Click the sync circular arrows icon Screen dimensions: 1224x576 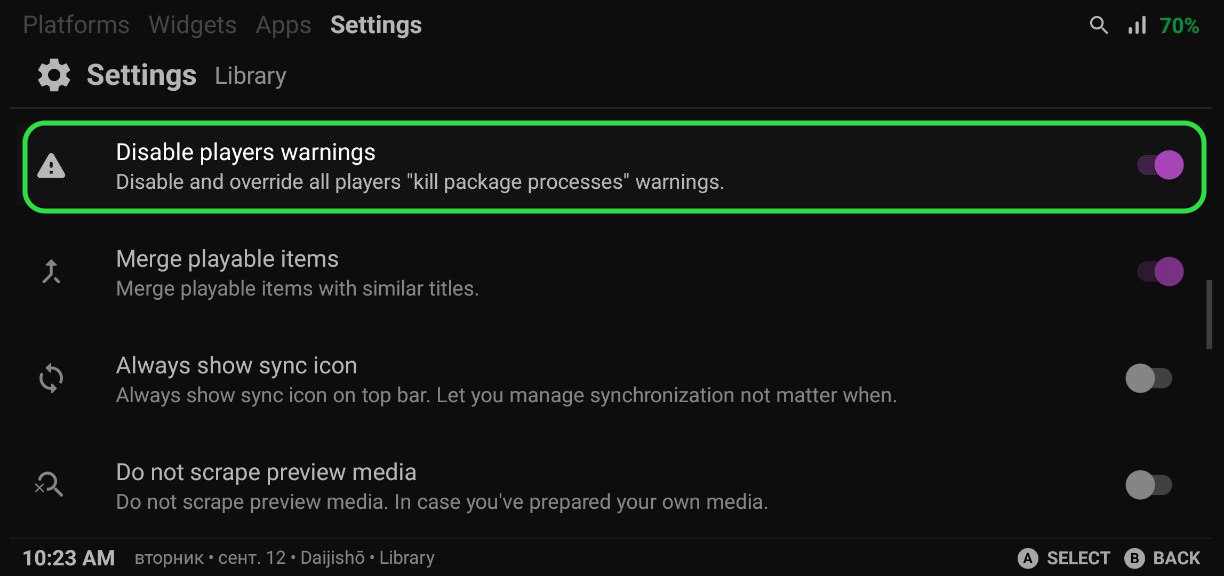(x=51, y=379)
